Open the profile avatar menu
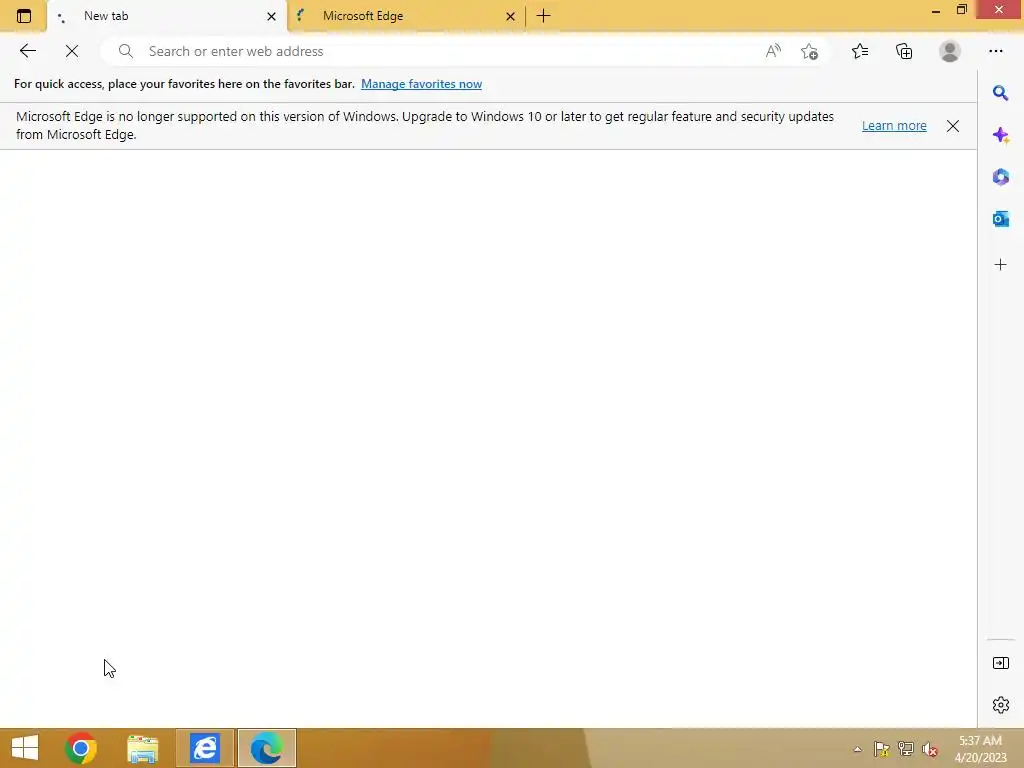The height and width of the screenshot is (768, 1024). [950, 51]
